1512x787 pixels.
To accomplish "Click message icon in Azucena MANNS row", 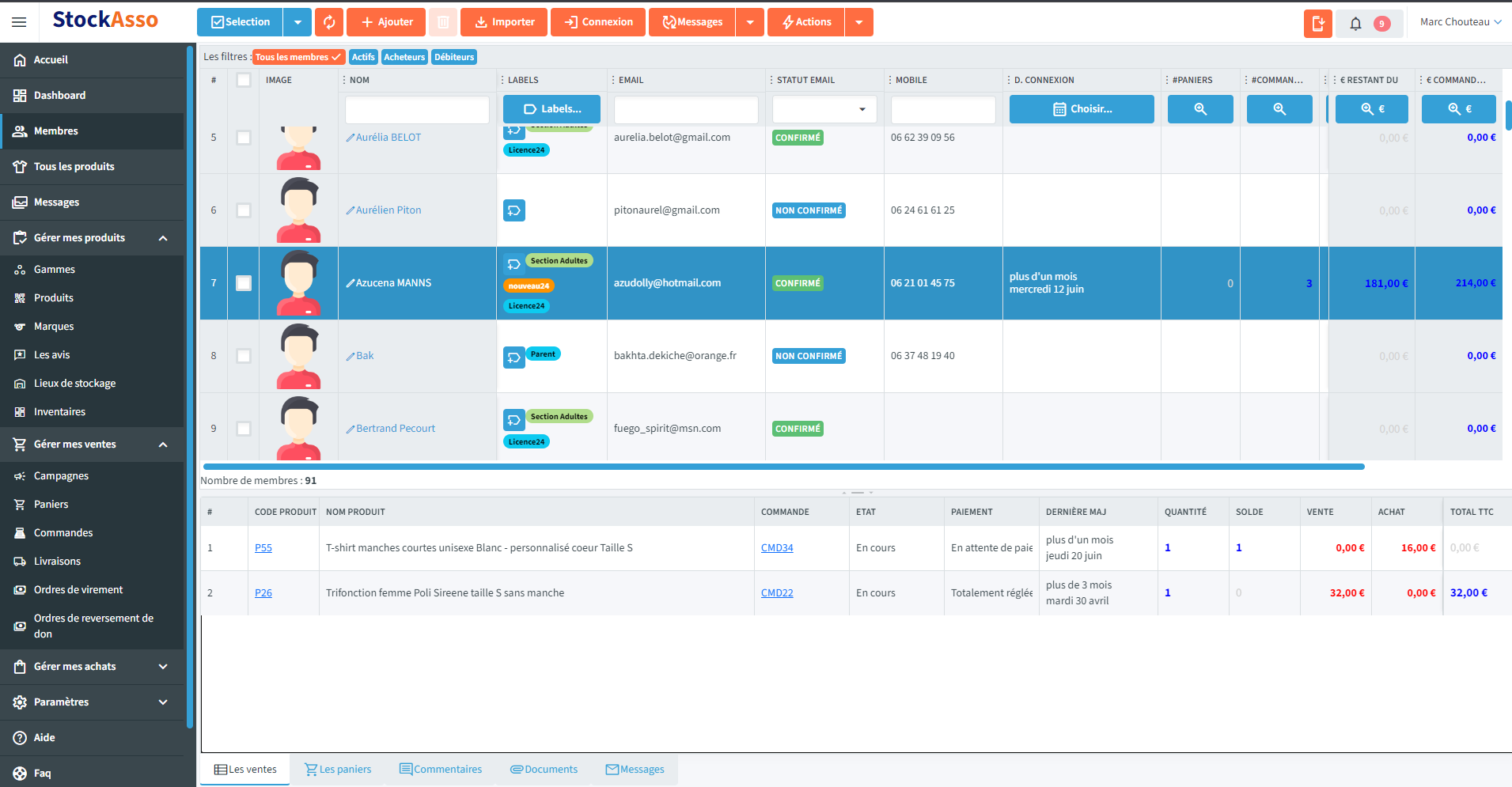I will [x=514, y=264].
